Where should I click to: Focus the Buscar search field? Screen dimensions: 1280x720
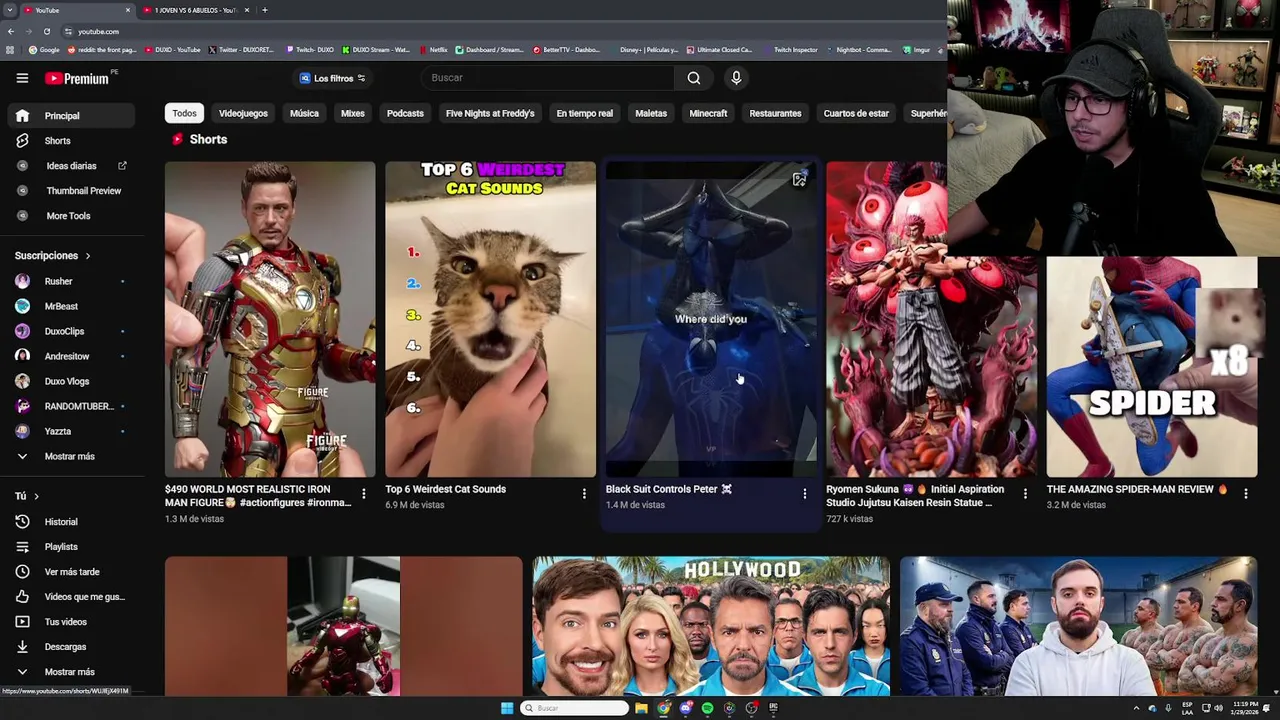click(548, 78)
